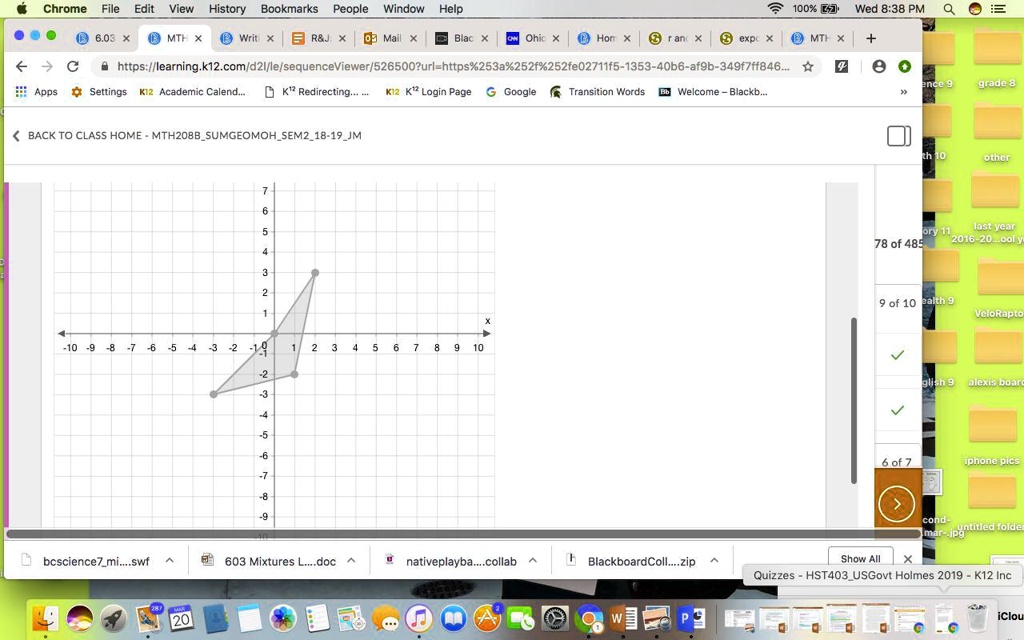Advance with the orange circular next arrow
The width and height of the screenshot is (1024, 640).
pyautogui.click(x=896, y=502)
